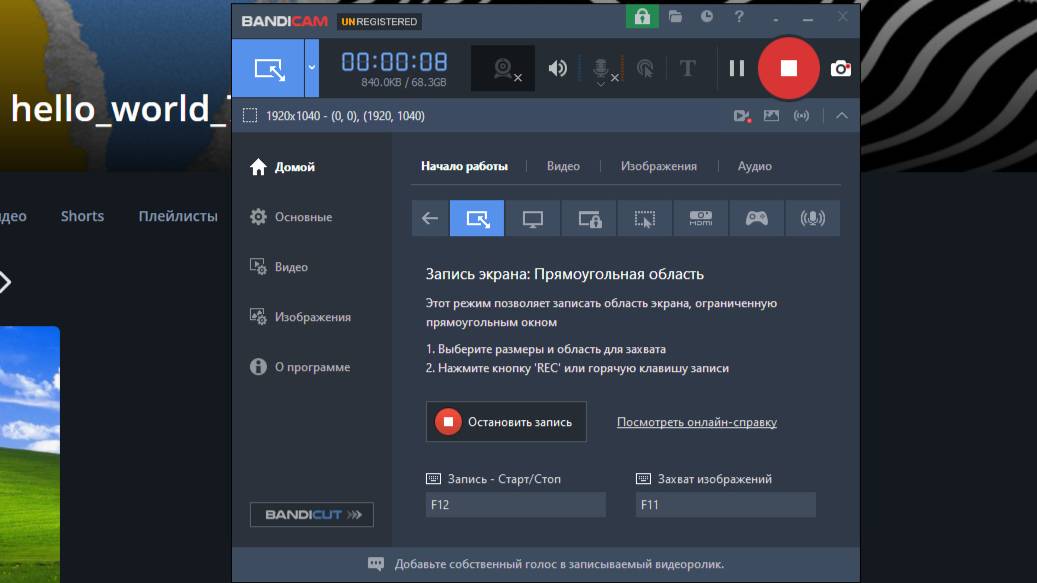Toggle mouse click effect icon
This screenshot has width=1037, height=583.
(645, 68)
